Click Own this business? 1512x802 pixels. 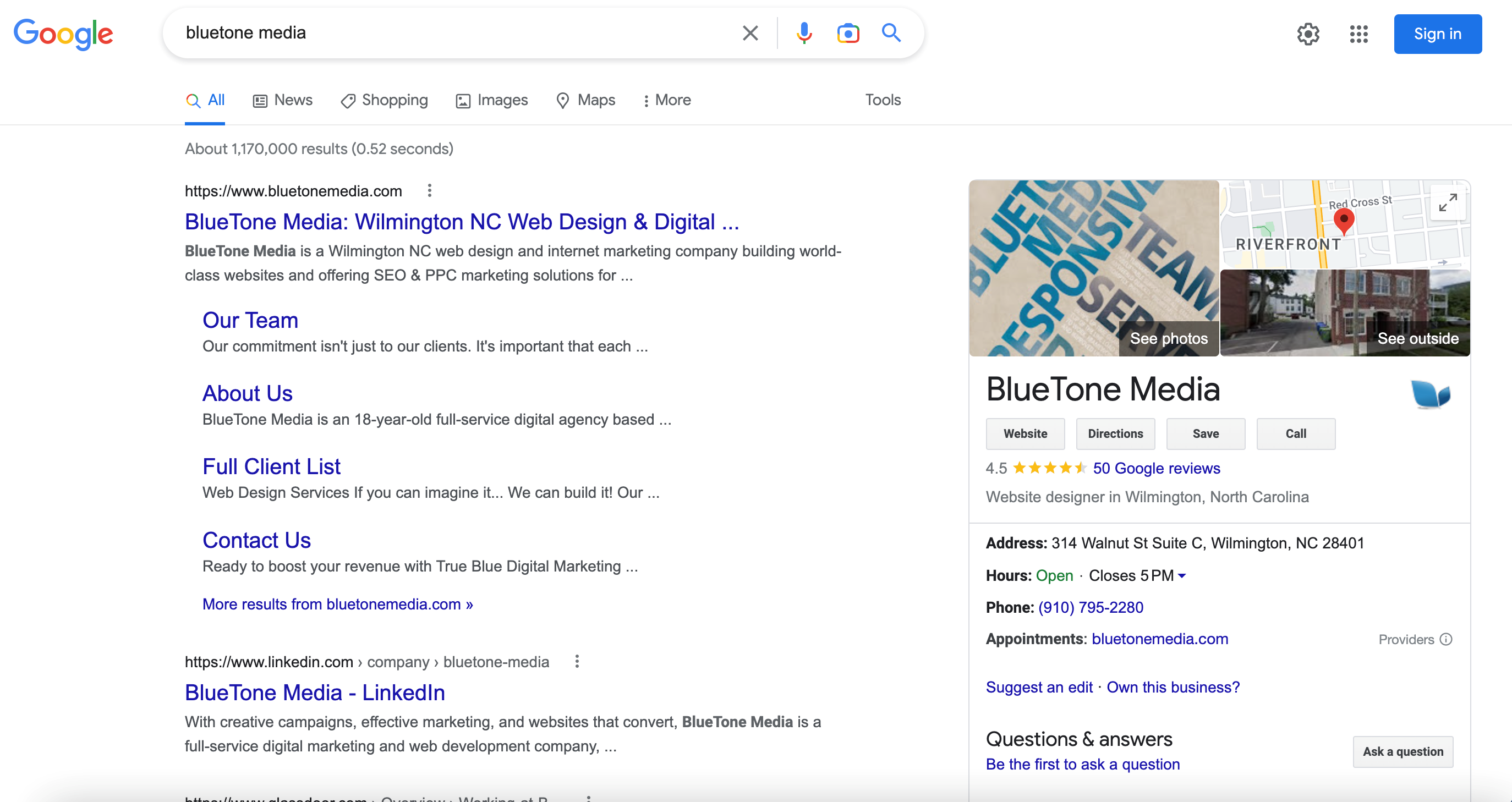pos(1173,687)
